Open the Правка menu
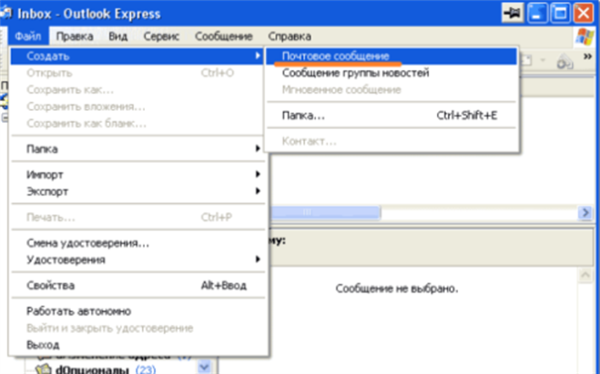Image resolution: width=600 pixels, height=374 pixels. [75, 36]
